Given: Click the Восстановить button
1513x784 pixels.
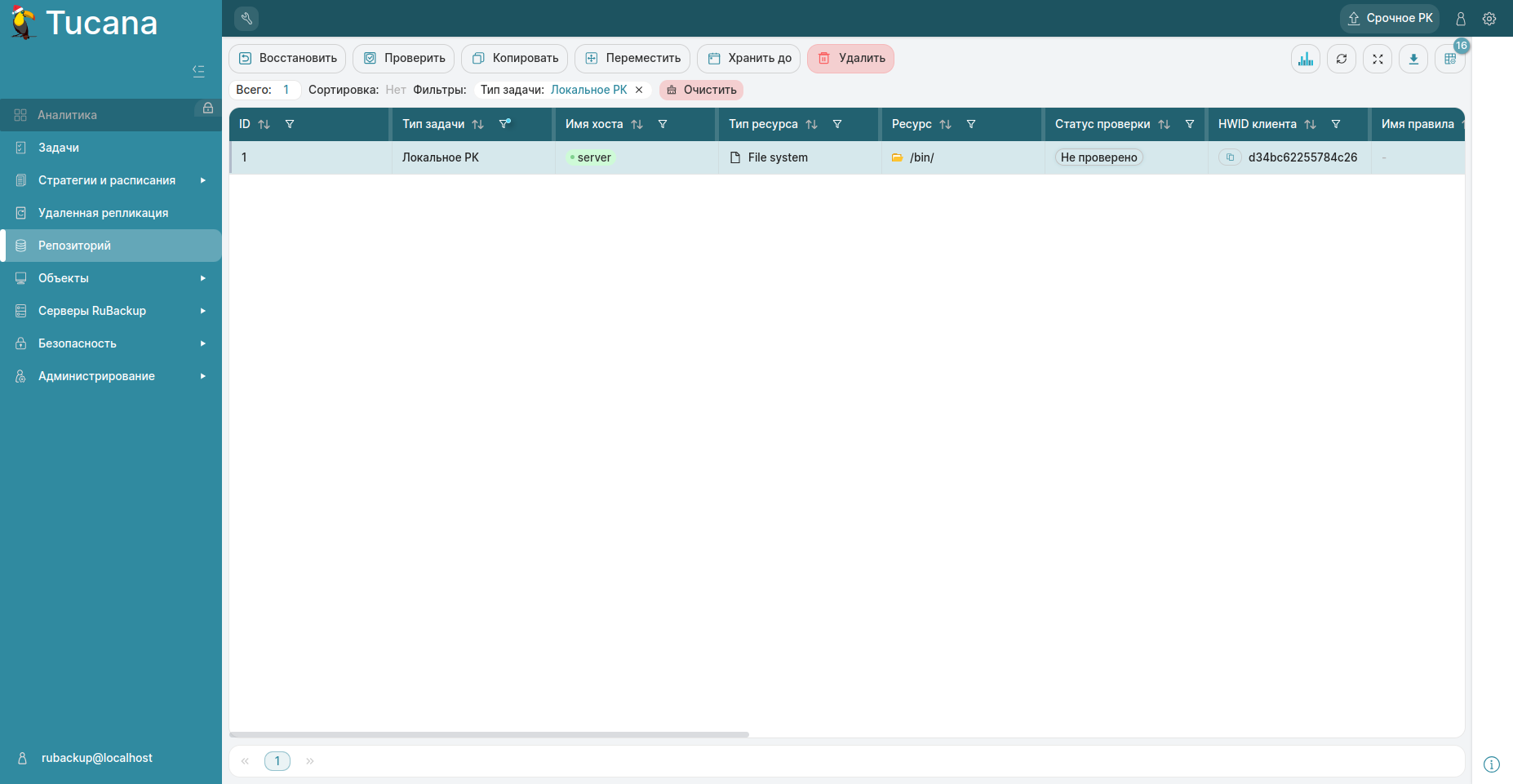Looking at the screenshot, I should point(287,58).
